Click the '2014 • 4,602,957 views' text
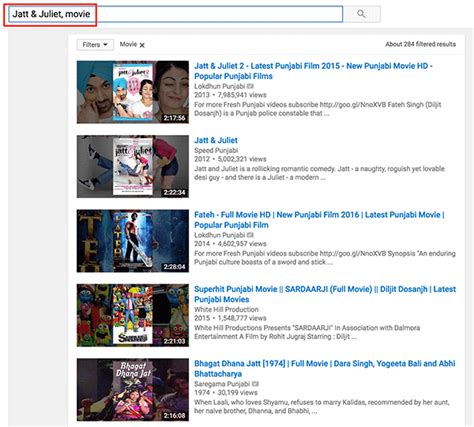474x427 pixels. pos(230,244)
